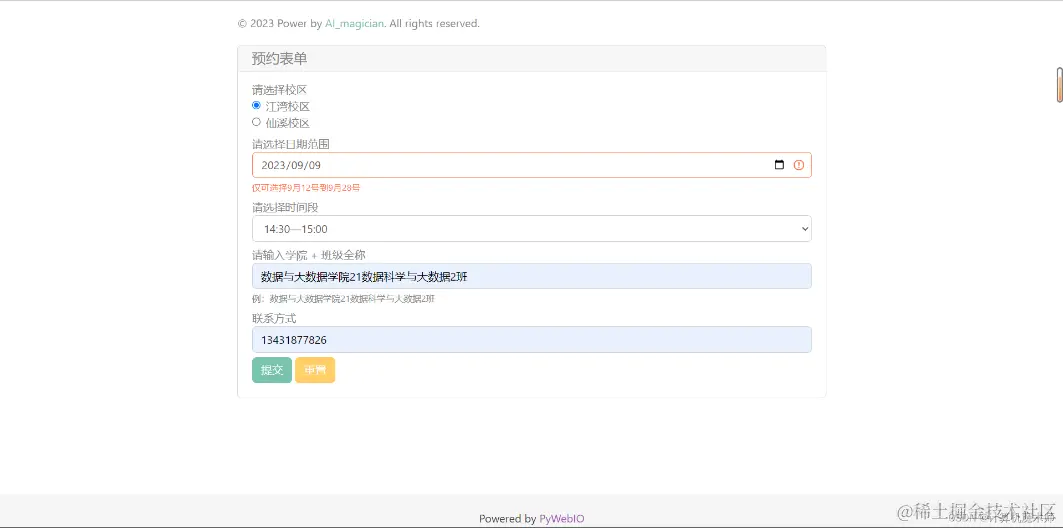
Task: Click the date input showing 2023/09/09
Action: pos(532,165)
